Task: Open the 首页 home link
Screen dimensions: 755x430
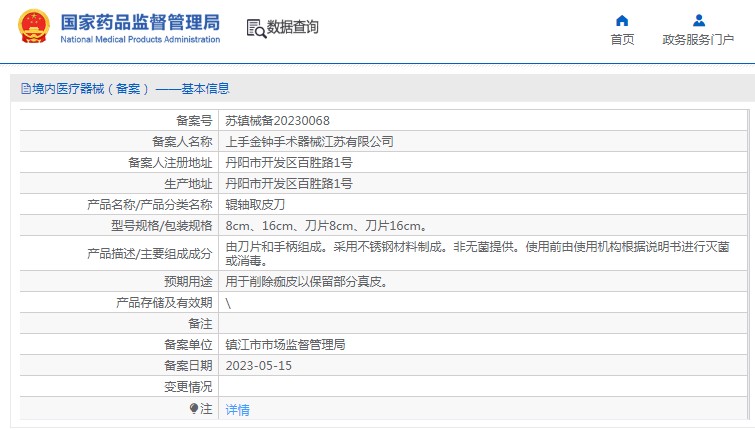Action: [622, 39]
